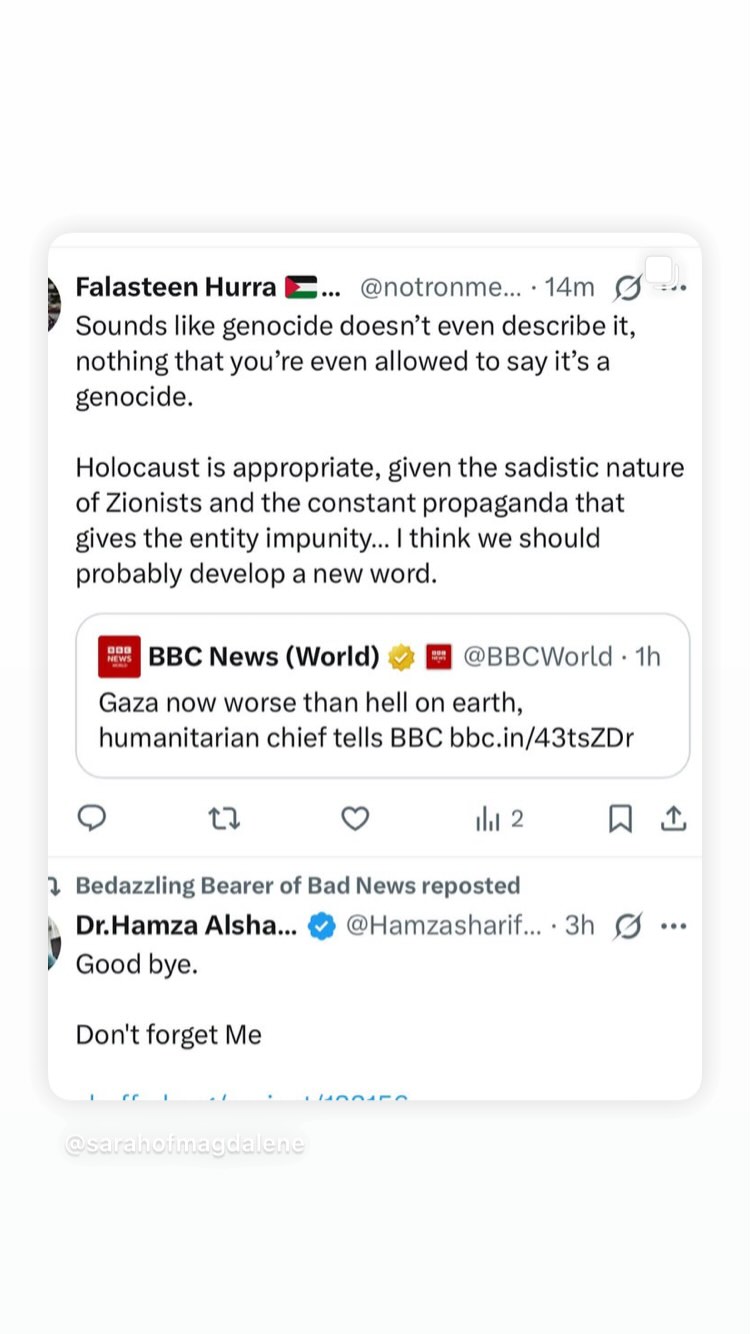Share the Falasteen Hurra tweet
Viewport: 750px width, 1334px height.
click(674, 819)
